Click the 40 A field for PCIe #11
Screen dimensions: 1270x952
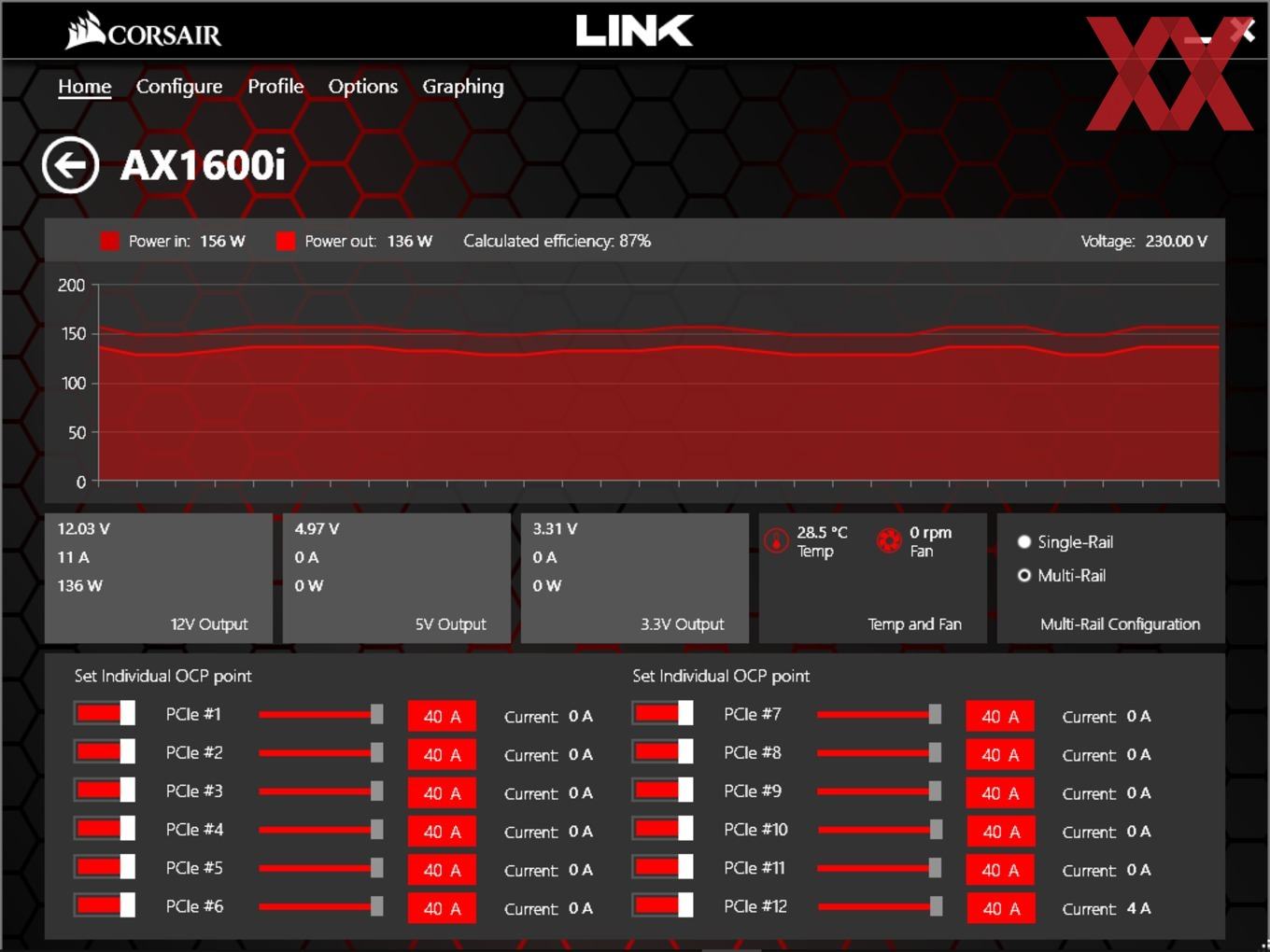tap(1000, 870)
